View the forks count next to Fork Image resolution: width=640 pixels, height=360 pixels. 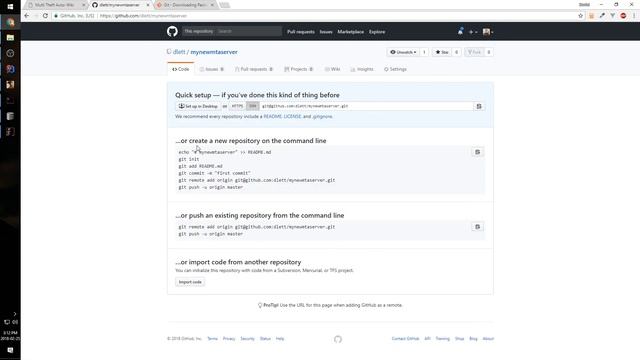pos(489,52)
